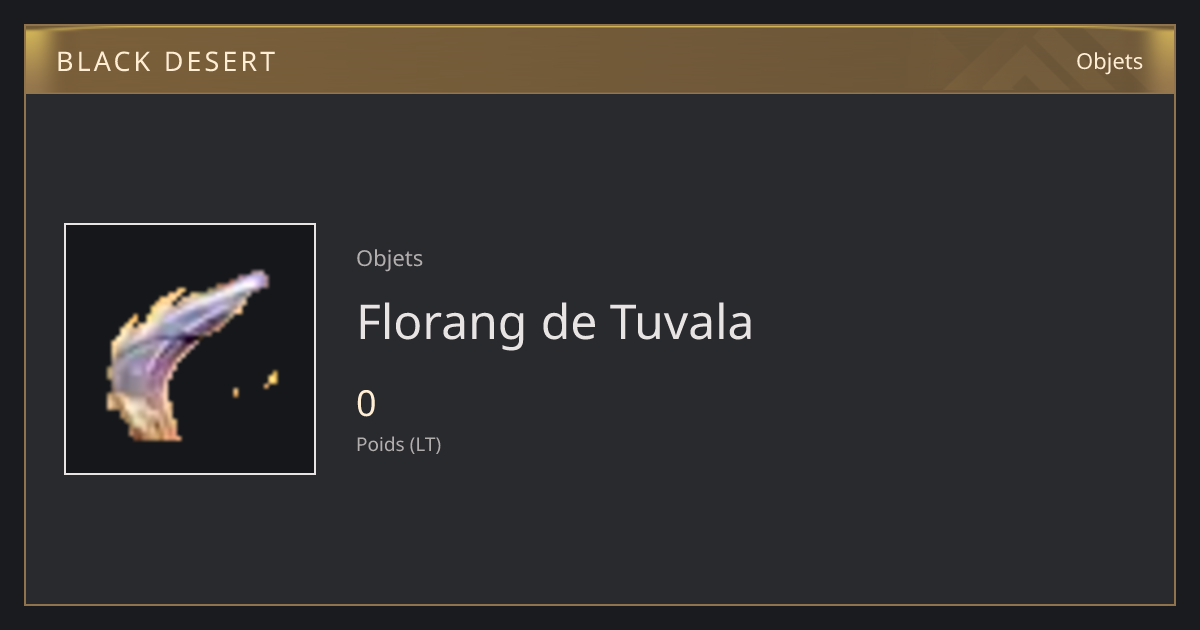Click the weight value 0
1200x630 pixels.
click(366, 404)
